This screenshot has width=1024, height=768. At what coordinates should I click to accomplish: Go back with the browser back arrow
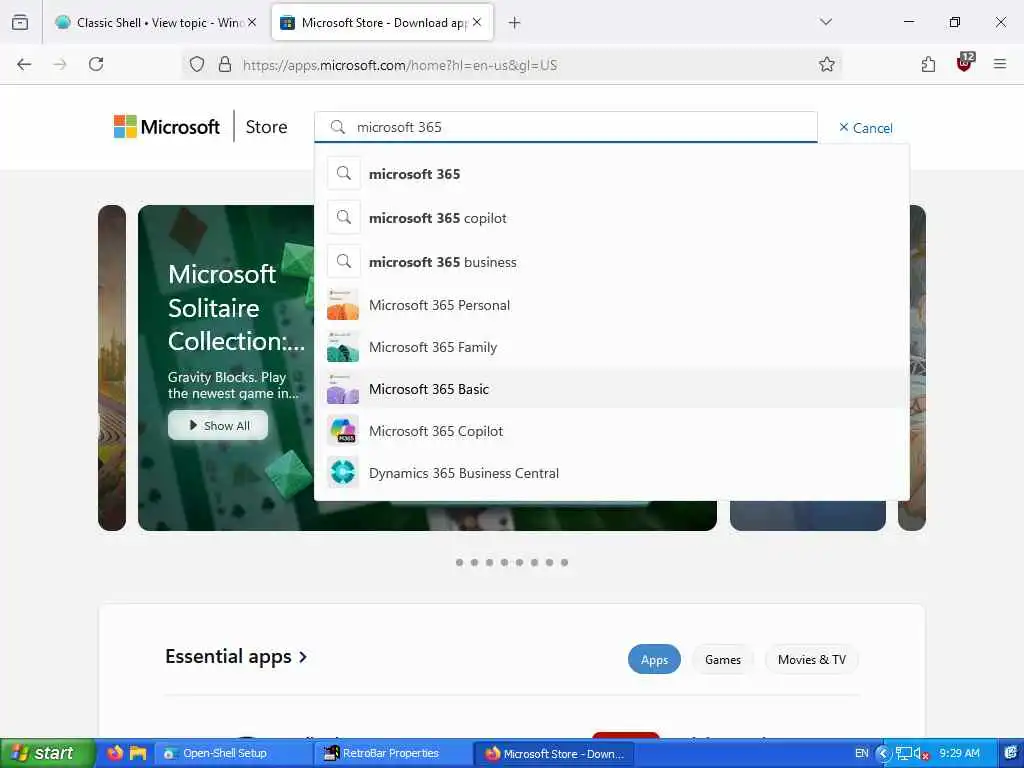click(x=24, y=64)
